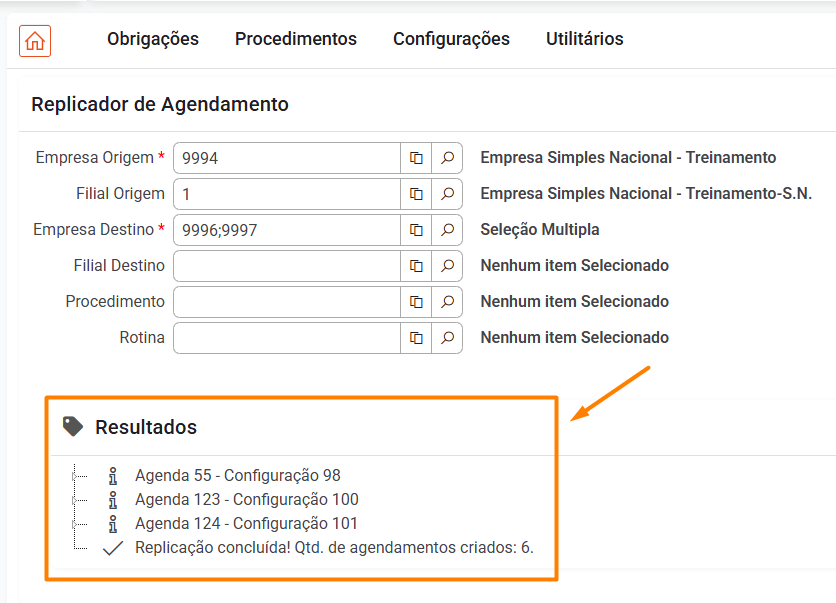
Task: Open the Utilitários menu
Action: pyautogui.click(x=584, y=39)
